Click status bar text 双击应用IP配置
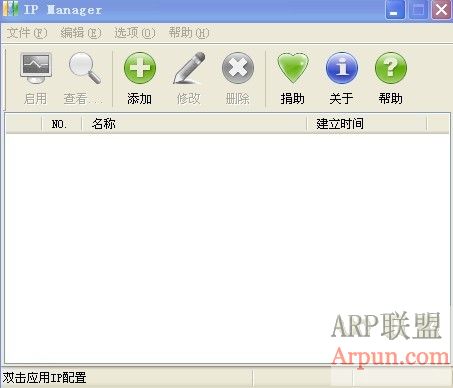This screenshot has width=453, height=388. coord(44,378)
